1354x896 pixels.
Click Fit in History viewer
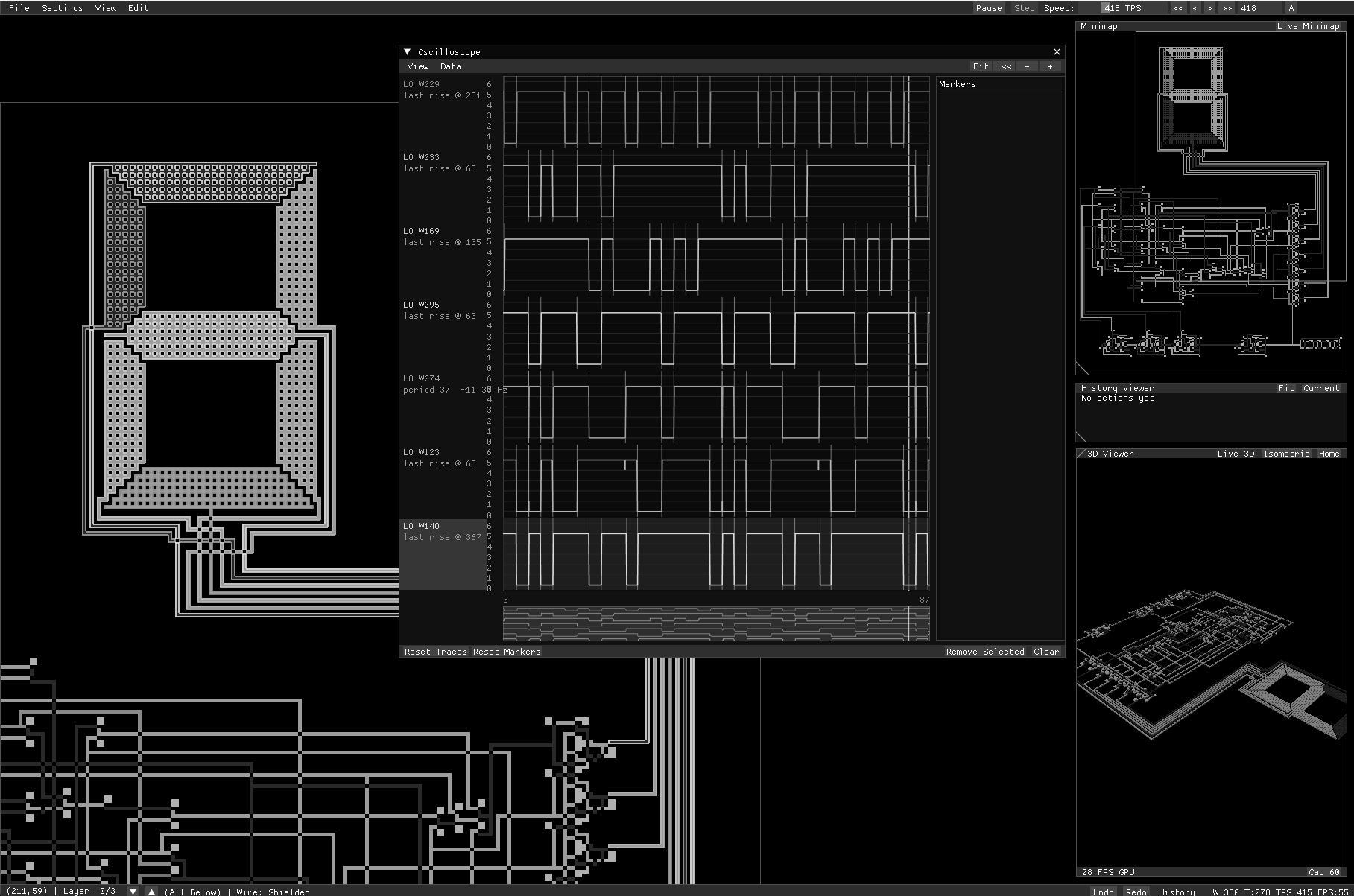click(1286, 388)
